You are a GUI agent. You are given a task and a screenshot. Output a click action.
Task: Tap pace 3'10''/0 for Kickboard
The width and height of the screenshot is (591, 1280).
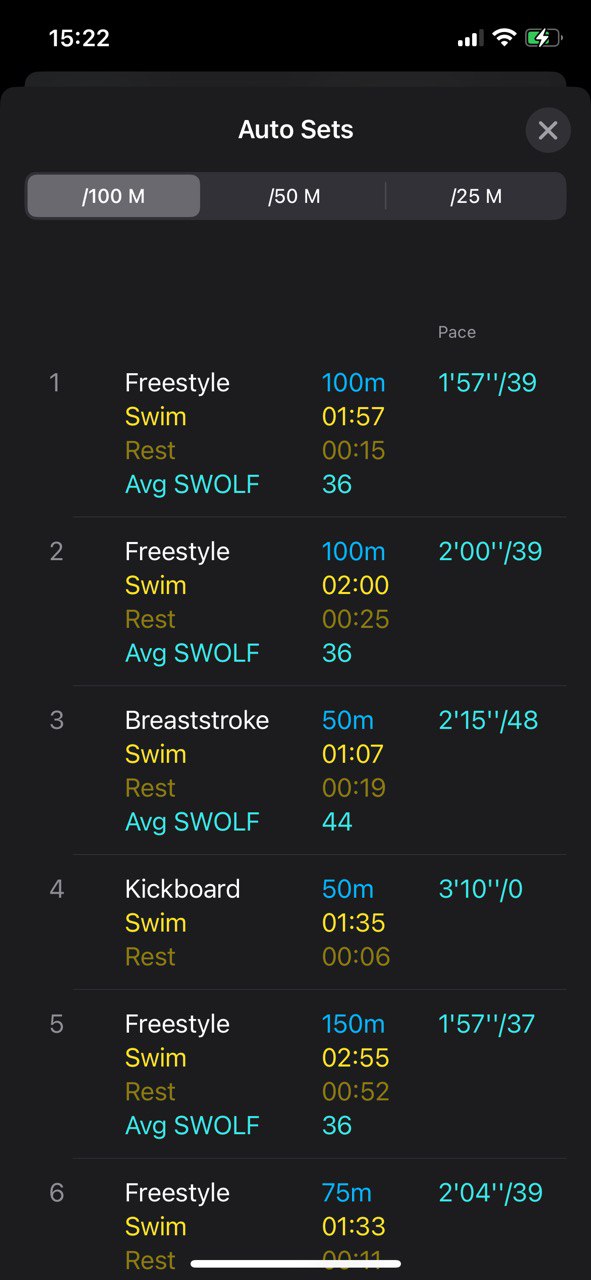pyautogui.click(x=481, y=889)
